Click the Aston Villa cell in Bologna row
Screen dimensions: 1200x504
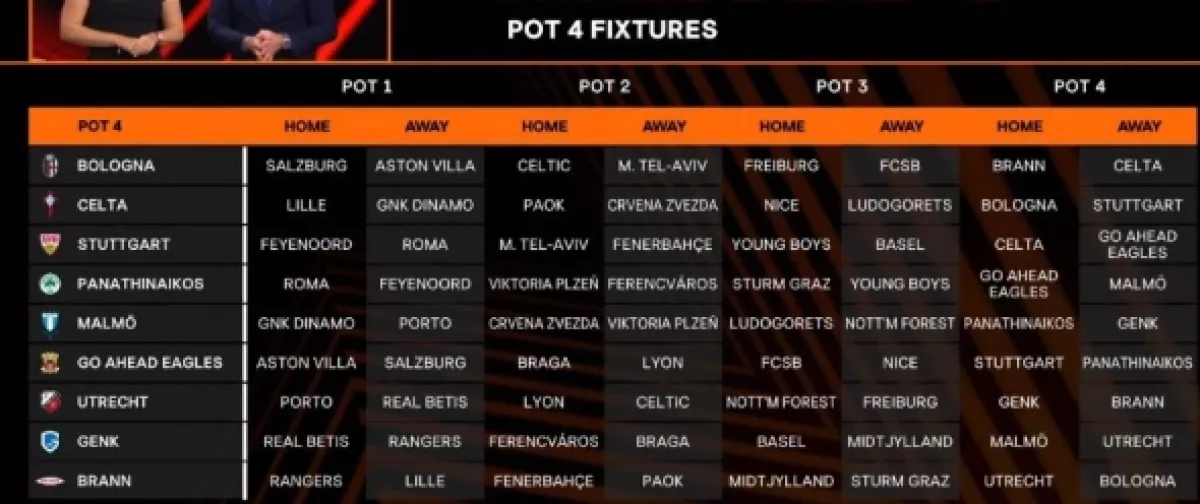[425, 166]
